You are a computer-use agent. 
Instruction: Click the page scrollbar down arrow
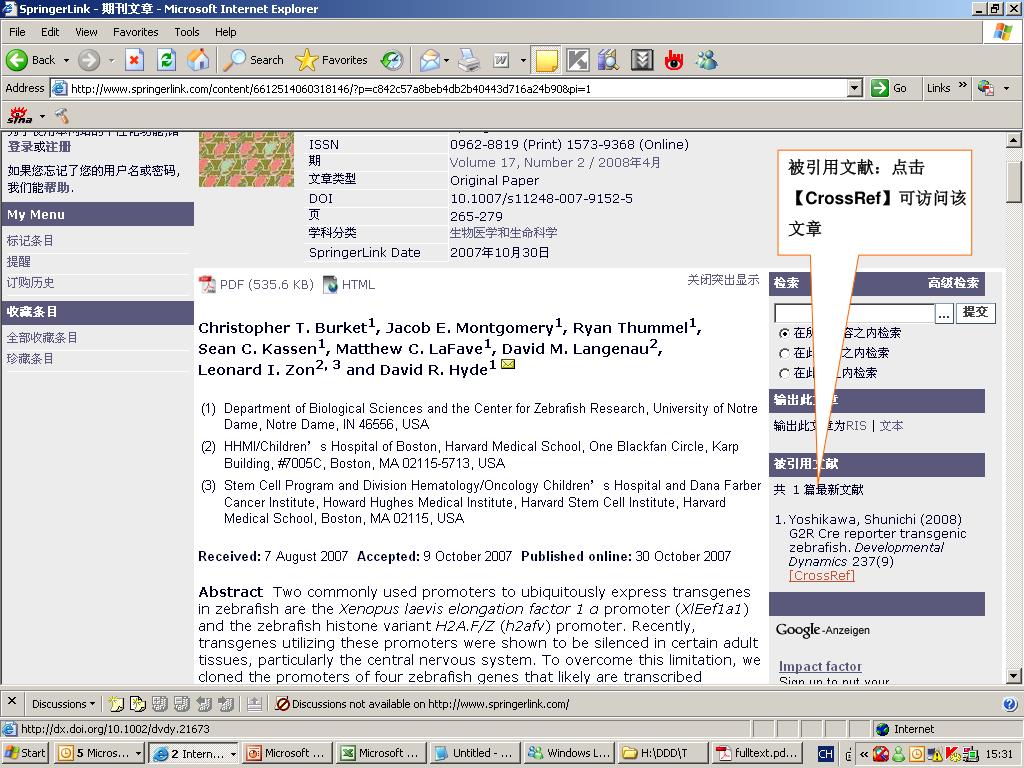click(1013, 677)
